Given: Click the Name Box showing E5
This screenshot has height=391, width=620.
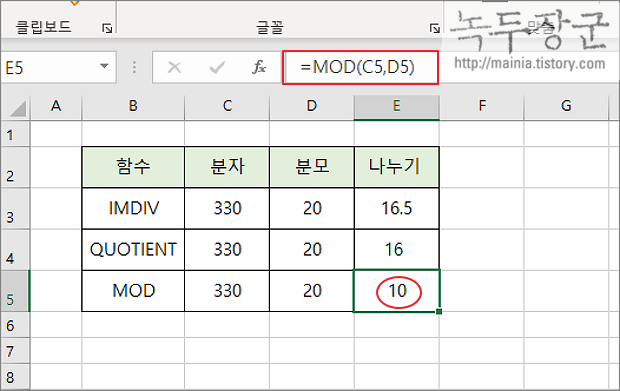Looking at the screenshot, I should (59, 67).
